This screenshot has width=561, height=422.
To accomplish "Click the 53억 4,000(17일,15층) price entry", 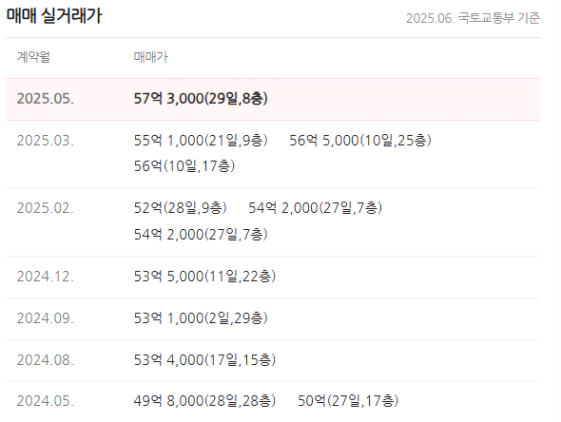I will 205,360.
